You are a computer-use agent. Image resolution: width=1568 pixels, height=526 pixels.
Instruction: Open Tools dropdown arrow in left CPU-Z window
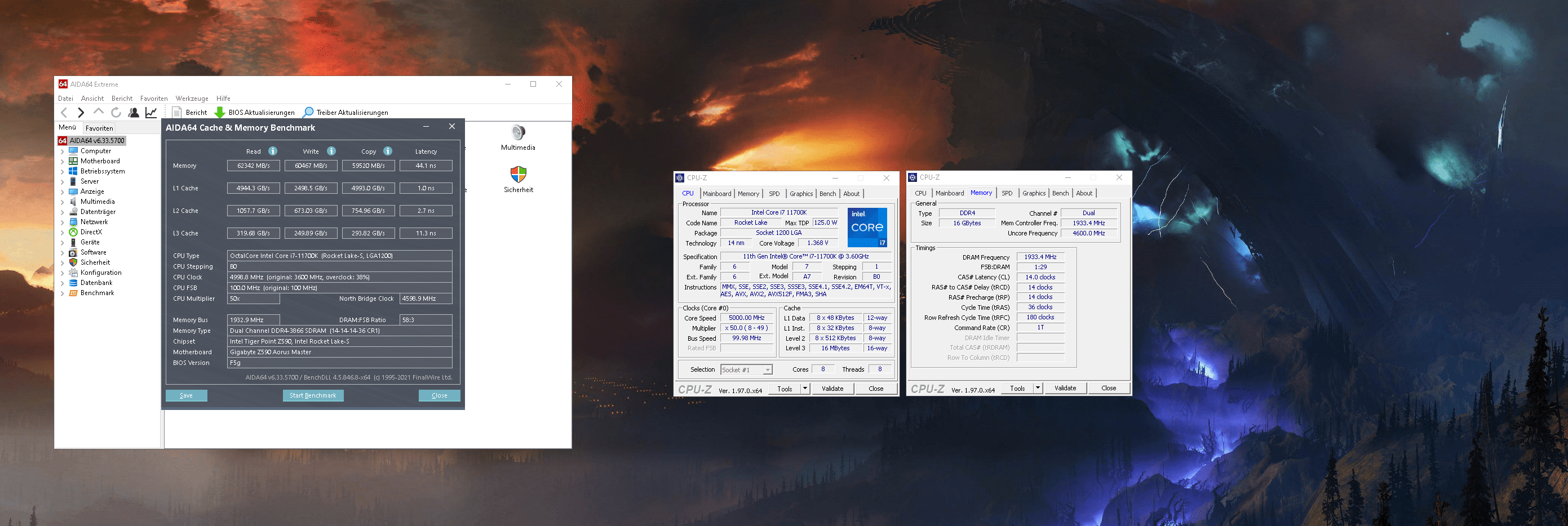[805, 389]
